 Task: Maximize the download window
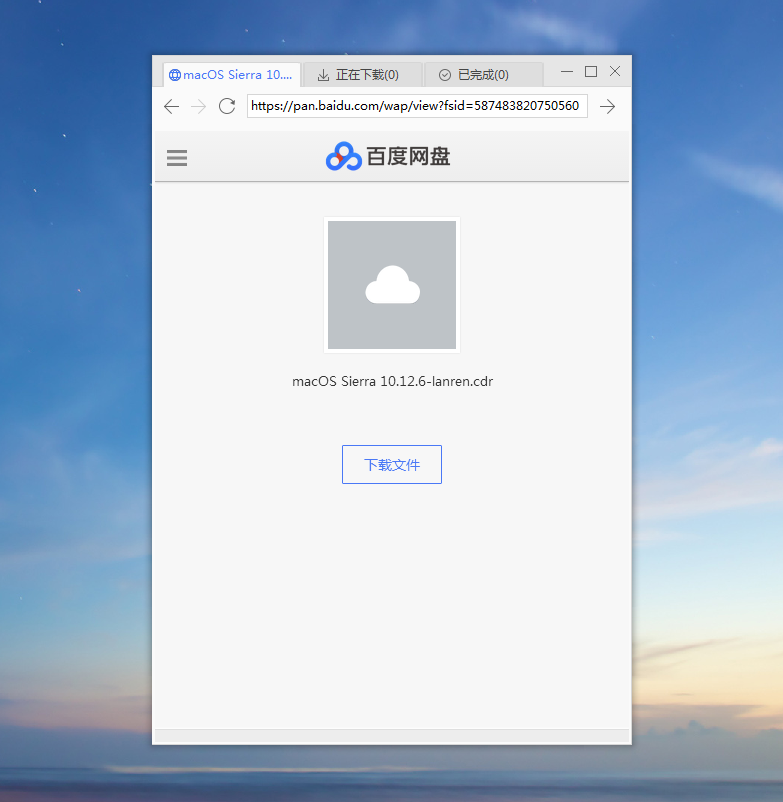(591, 72)
